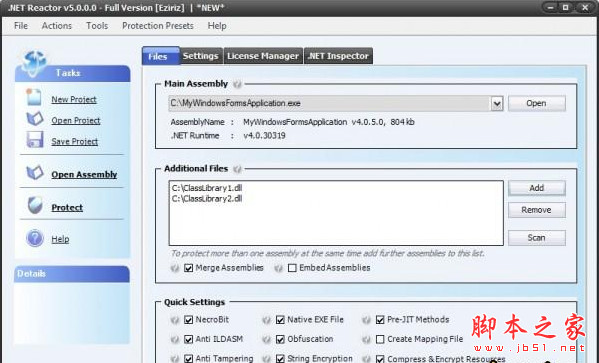Expand the Main Assembly path dropdown arrow
599x363 pixels.
[x=497, y=104]
